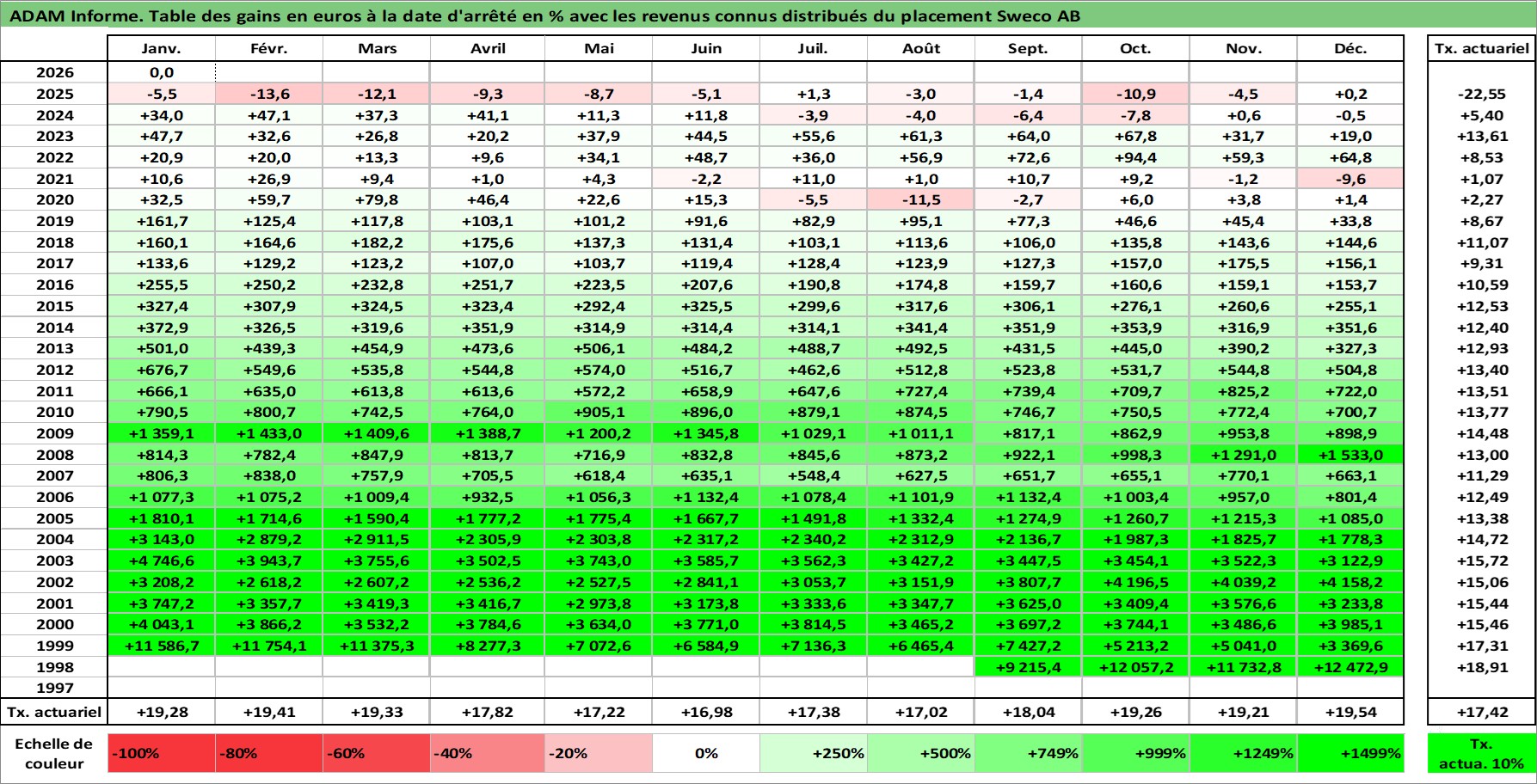Click the +1499% green color scale swatch
The image size is (1537, 784).
pyautogui.click(x=1350, y=753)
